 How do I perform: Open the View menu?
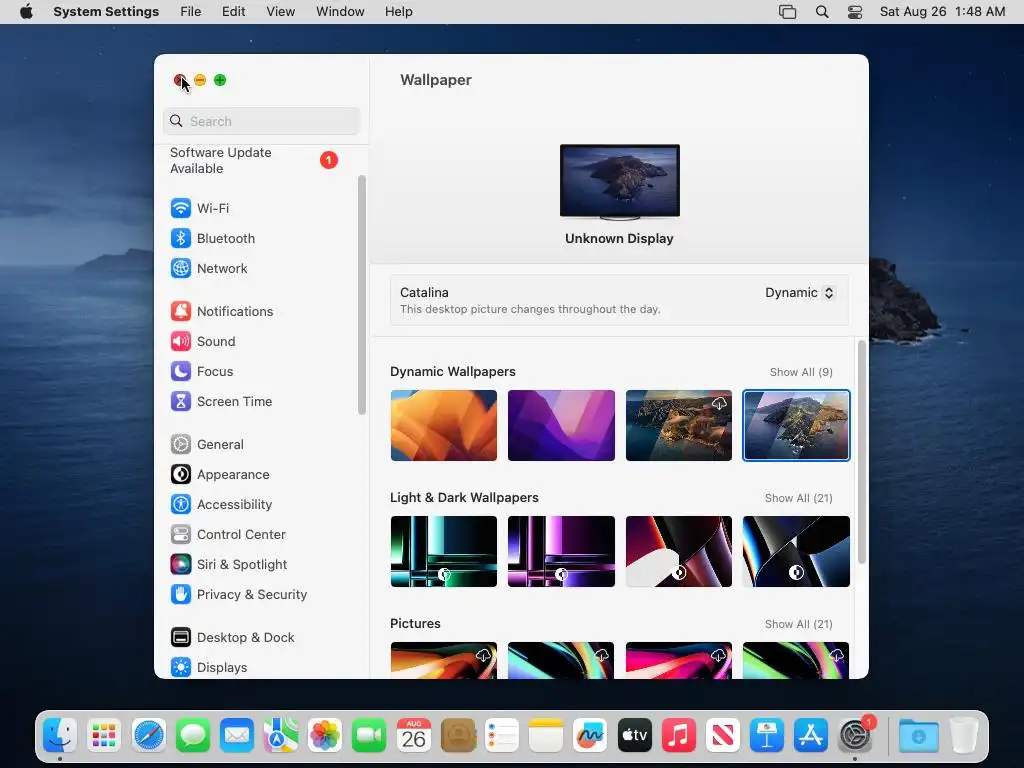pyautogui.click(x=281, y=12)
